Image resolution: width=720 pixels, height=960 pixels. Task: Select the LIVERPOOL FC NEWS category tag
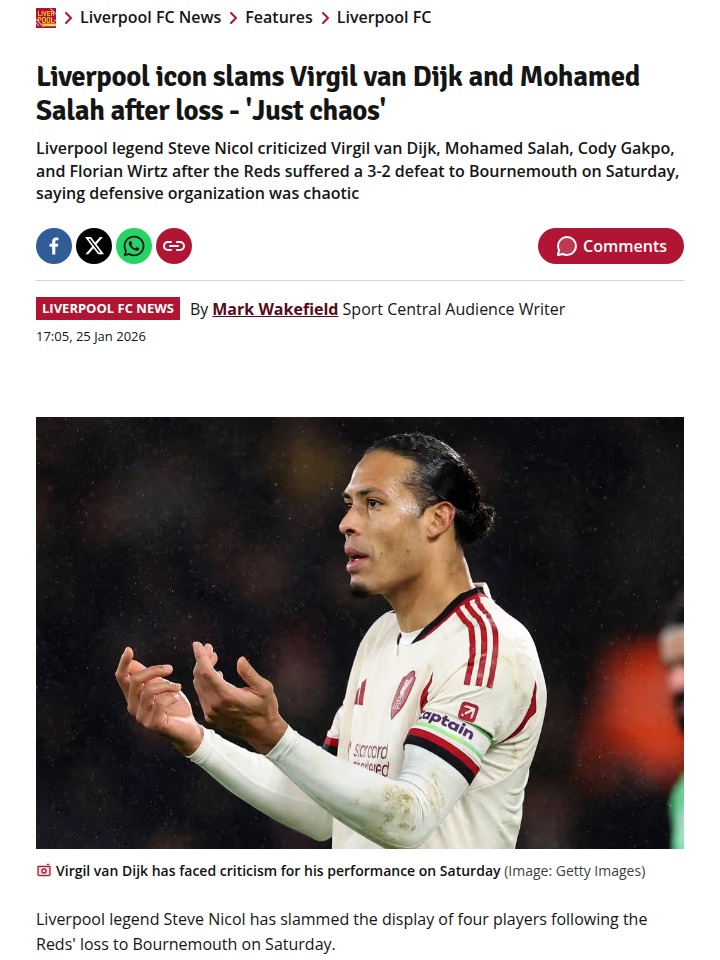108,309
